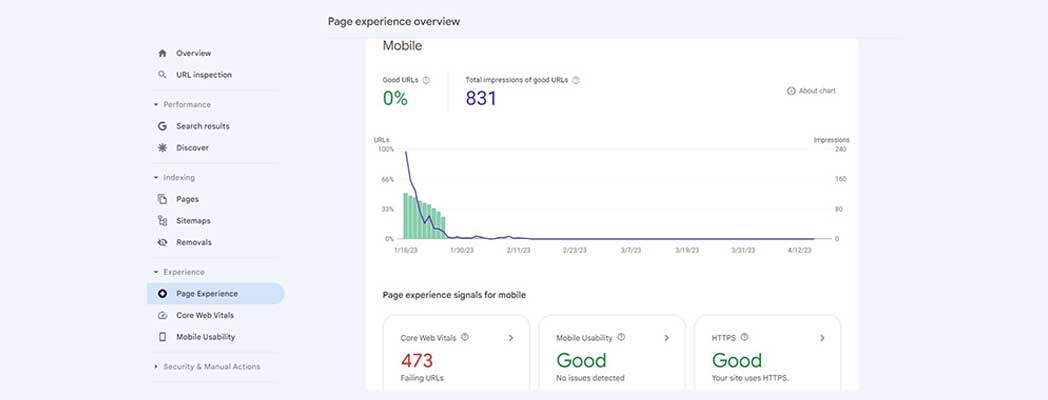
Task: Click the Removals crossed-eye icon
Action: click(163, 242)
